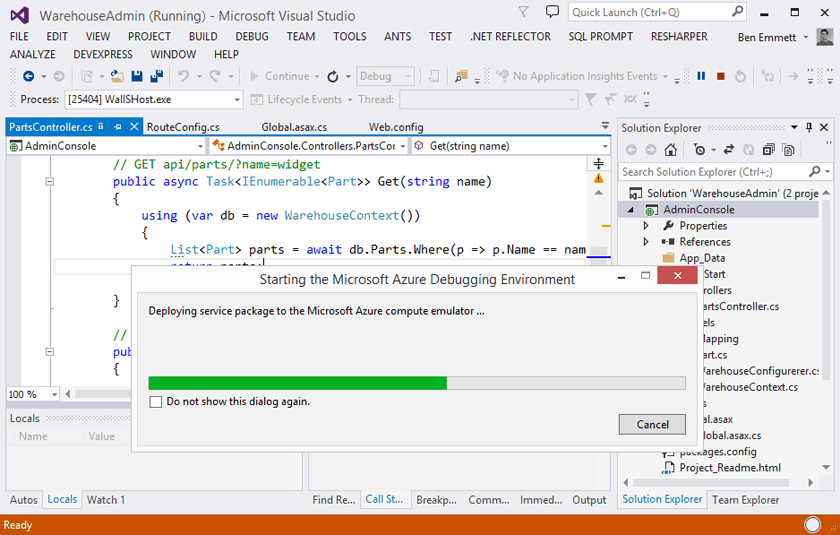Switch to the Global.asax.cs tab

(x=294, y=127)
